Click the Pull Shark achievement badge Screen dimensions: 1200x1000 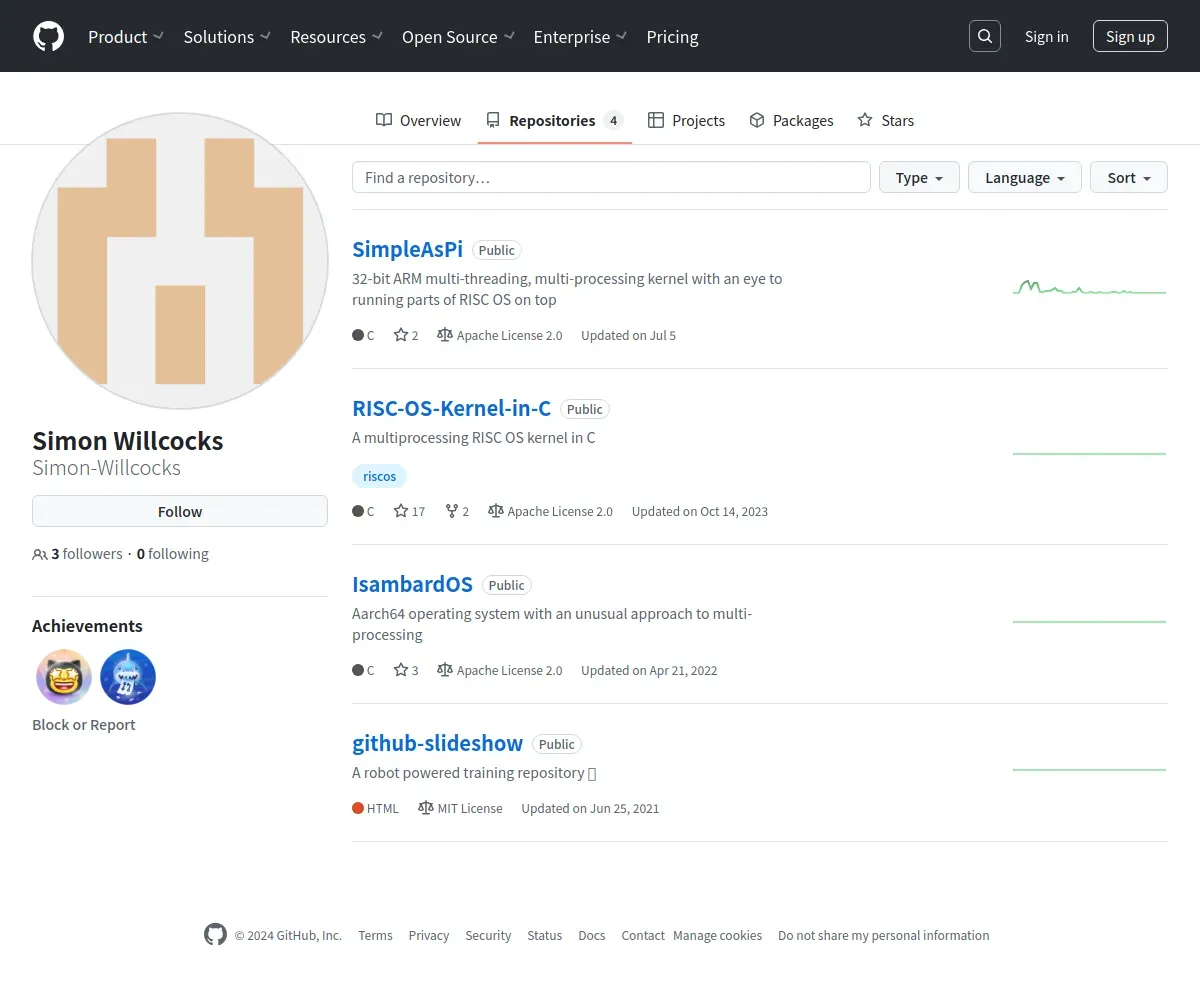coord(128,677)
